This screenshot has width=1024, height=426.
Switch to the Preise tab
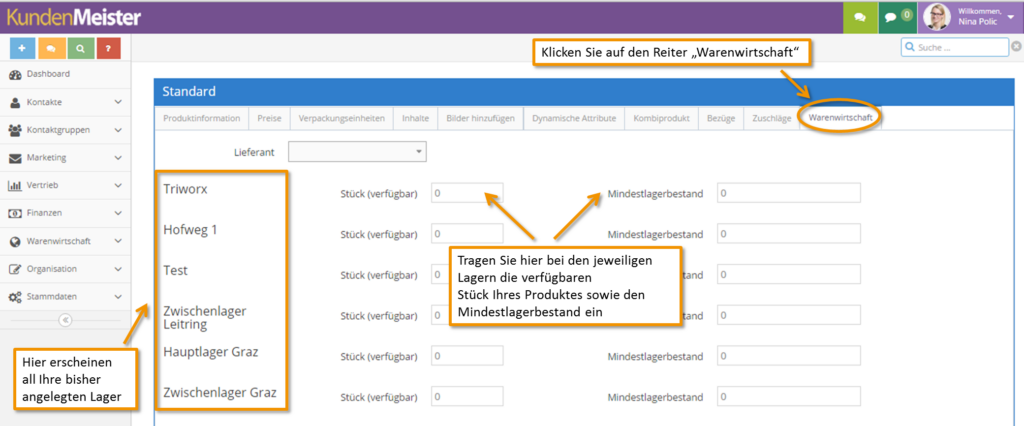(x=269, y=118)
